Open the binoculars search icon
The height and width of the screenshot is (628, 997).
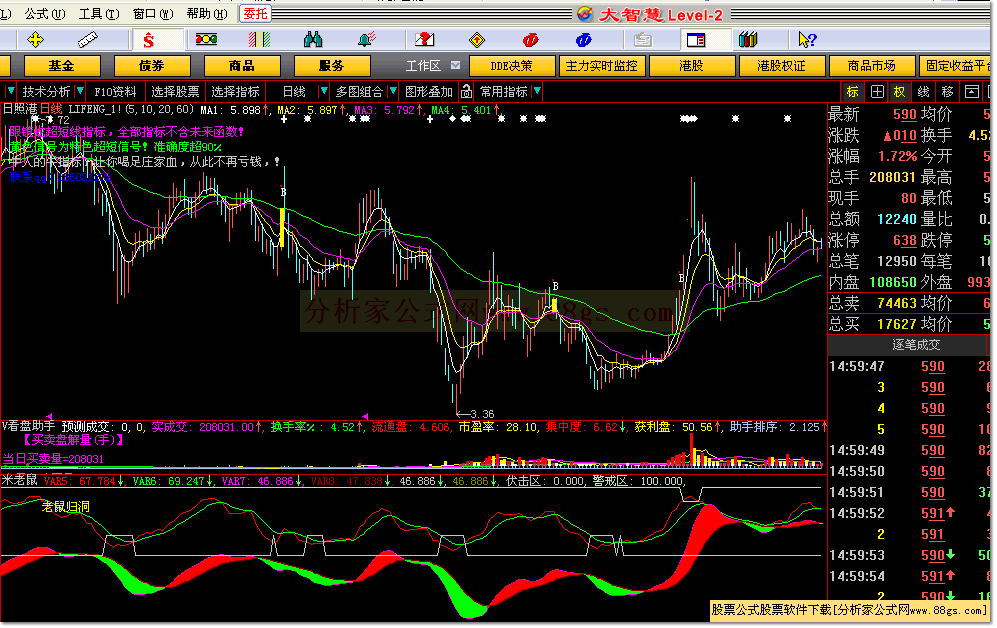point(313,40)
